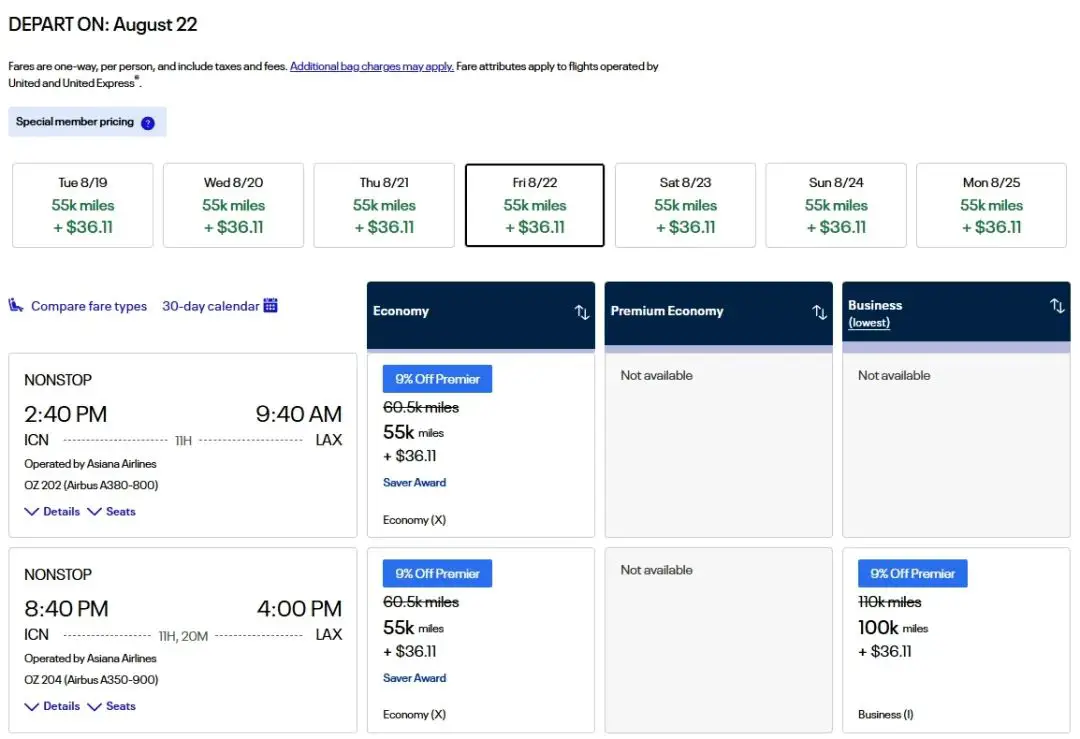This screenshot has width=1080, height=739.
Task: Select the Sat 8/23 date tab
Action: coord(685,205)
